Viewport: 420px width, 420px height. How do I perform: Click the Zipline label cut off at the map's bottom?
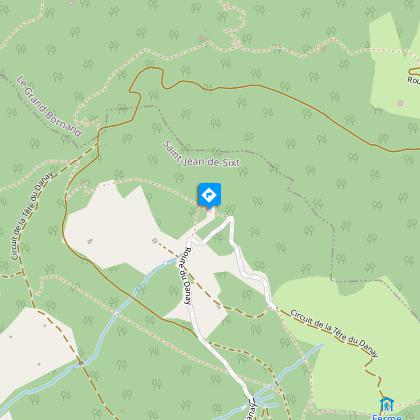[x=252, y=409]
